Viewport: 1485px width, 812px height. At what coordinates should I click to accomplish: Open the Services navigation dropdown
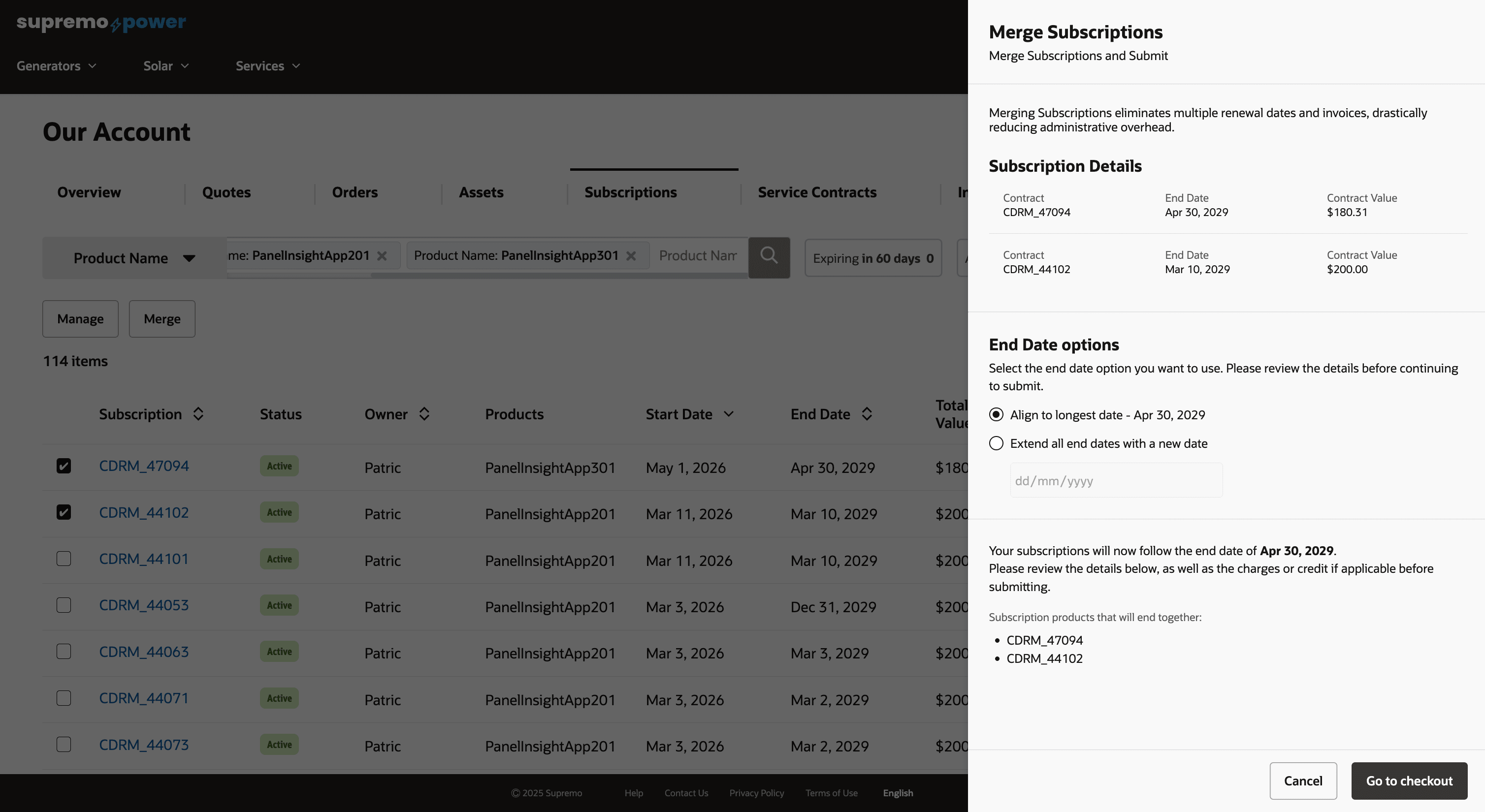click(268, 65)
